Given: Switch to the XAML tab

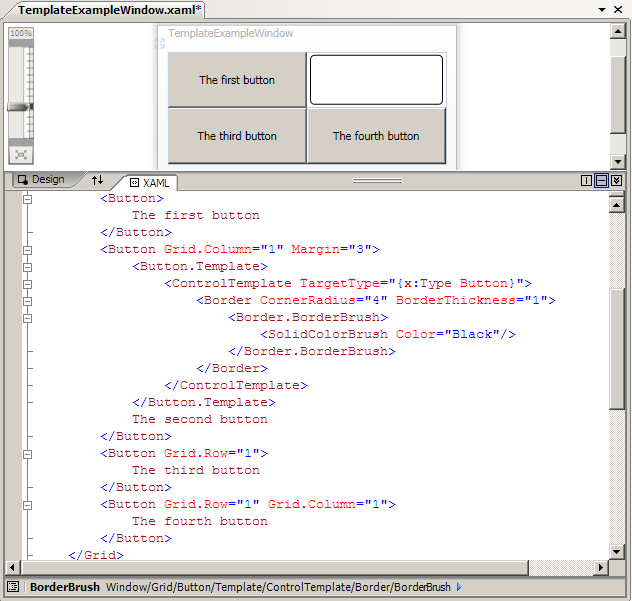Looking at the screenshot, I should tap(150, 183).
